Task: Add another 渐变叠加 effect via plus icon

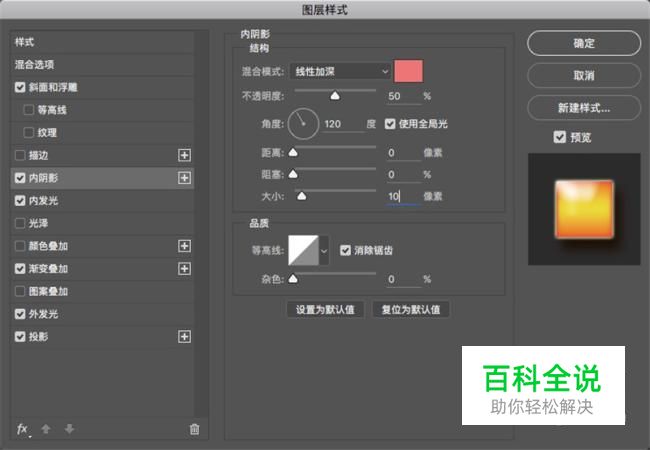Action: coord(184,269)
